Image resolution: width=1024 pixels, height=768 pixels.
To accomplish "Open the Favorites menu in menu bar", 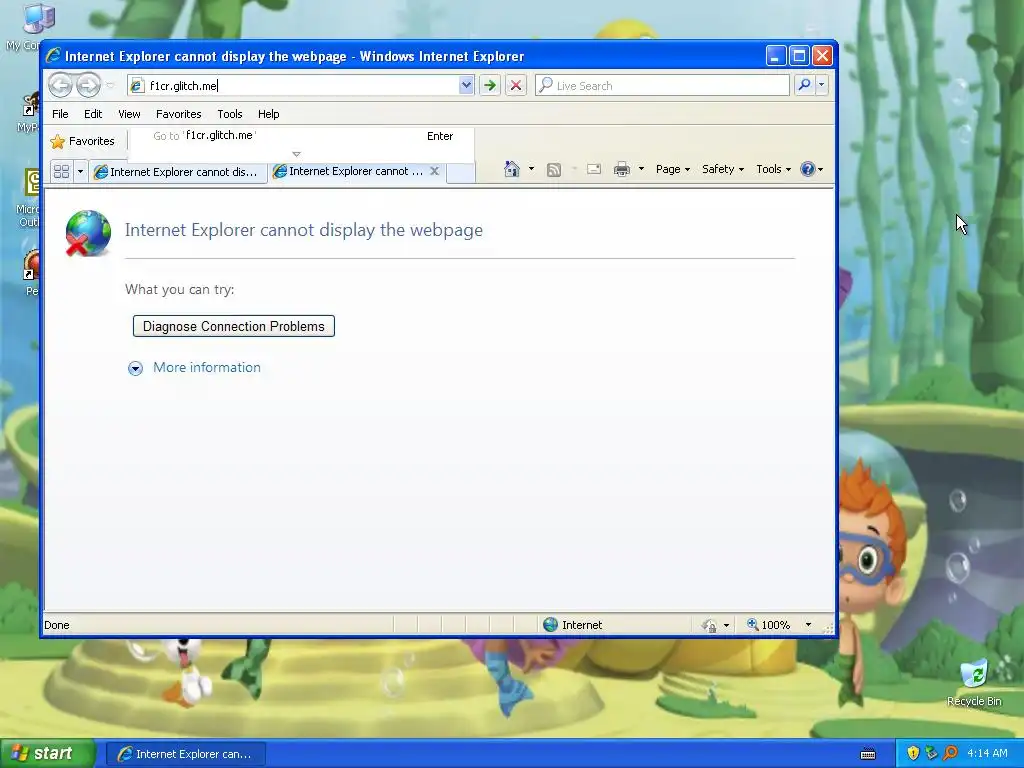I will [x=178, y=114].
